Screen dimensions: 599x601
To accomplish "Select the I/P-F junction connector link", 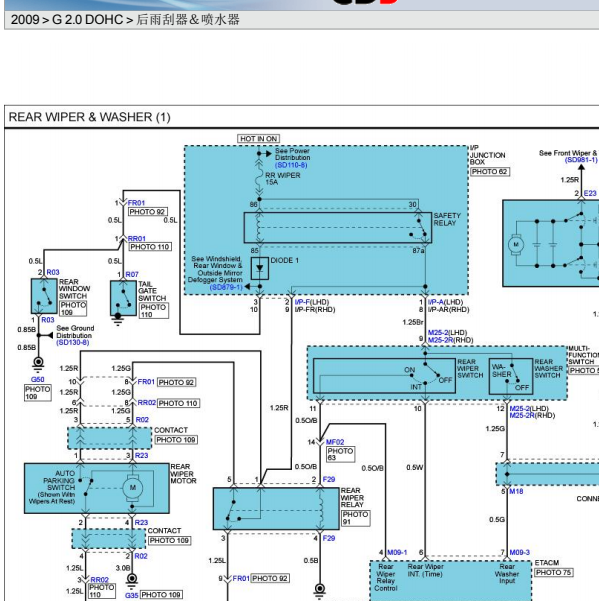I will pyautogui.click(x=303, y=302).
